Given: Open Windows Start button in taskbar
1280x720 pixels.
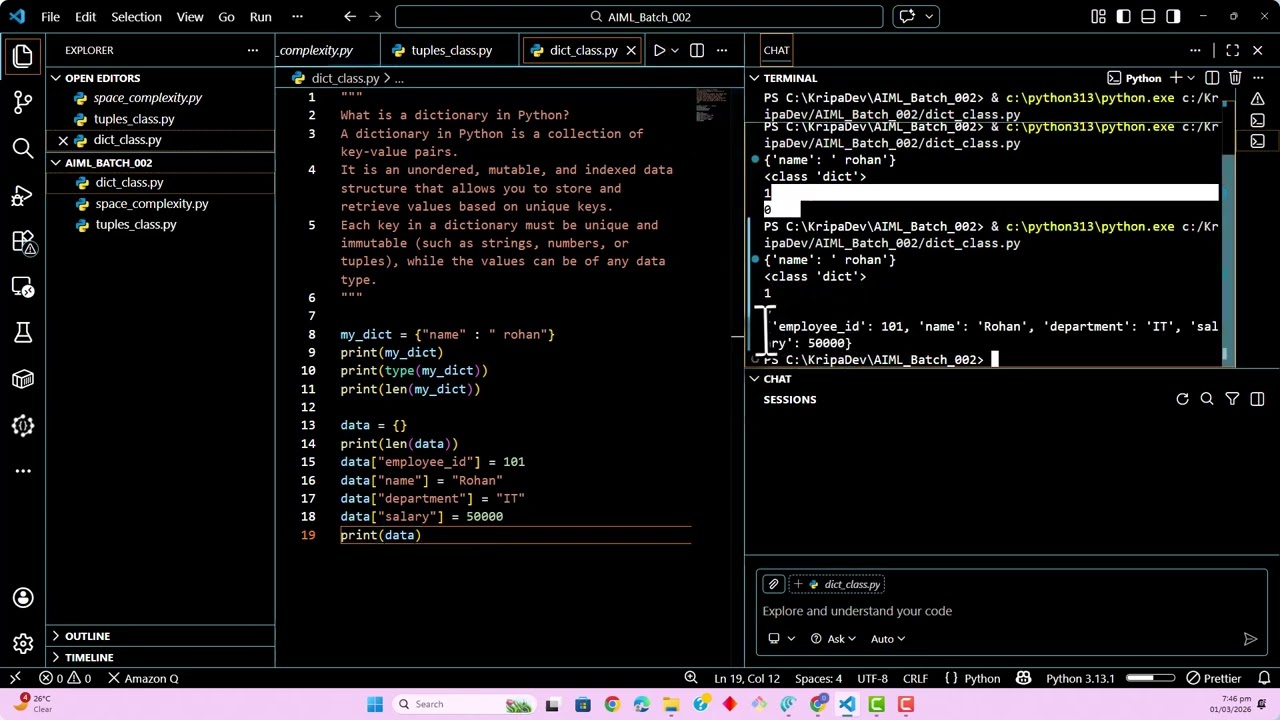Looking at the screenshot, I should point(375,704).
